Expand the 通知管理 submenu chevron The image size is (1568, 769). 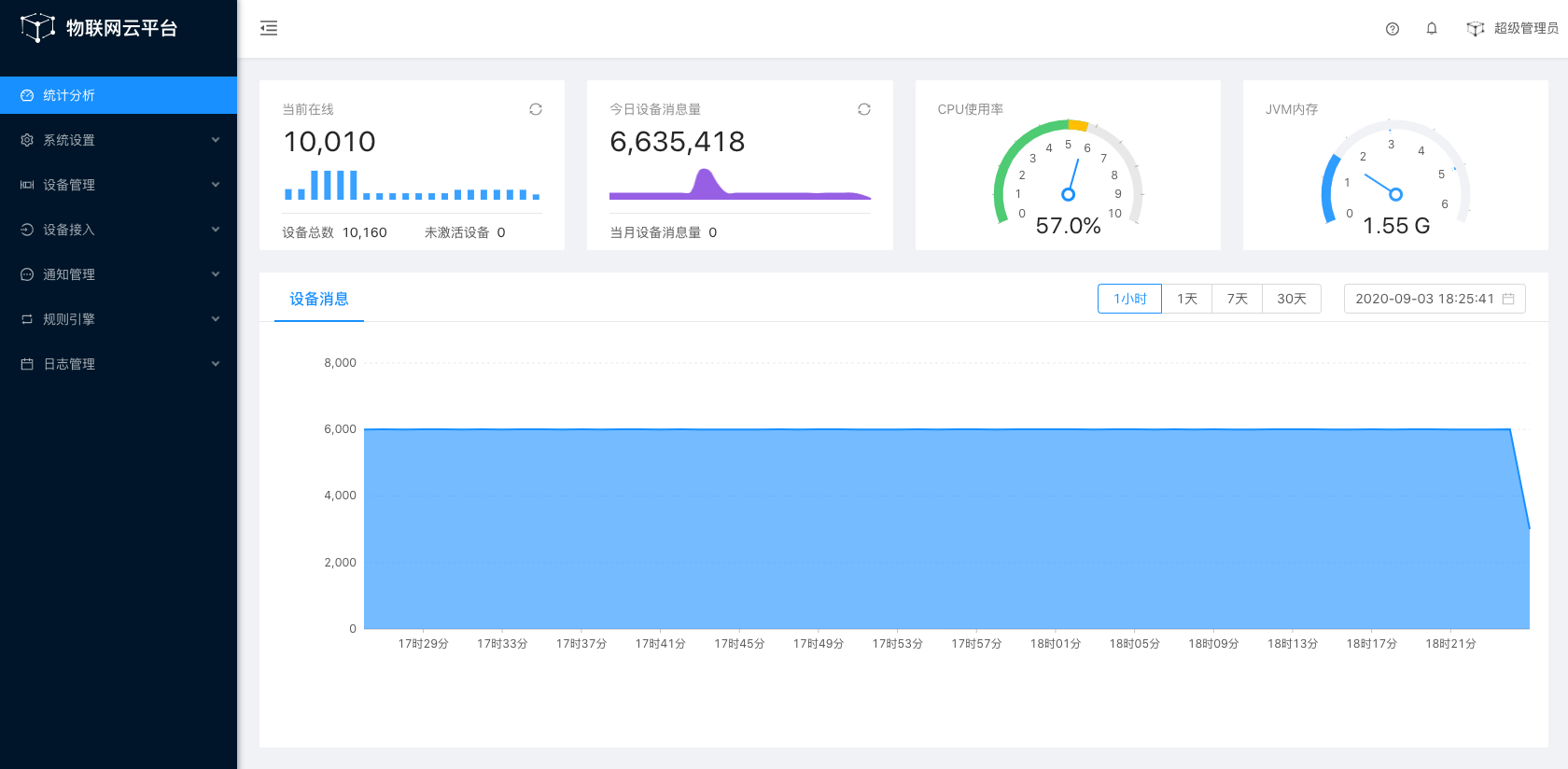coord(216,274)
